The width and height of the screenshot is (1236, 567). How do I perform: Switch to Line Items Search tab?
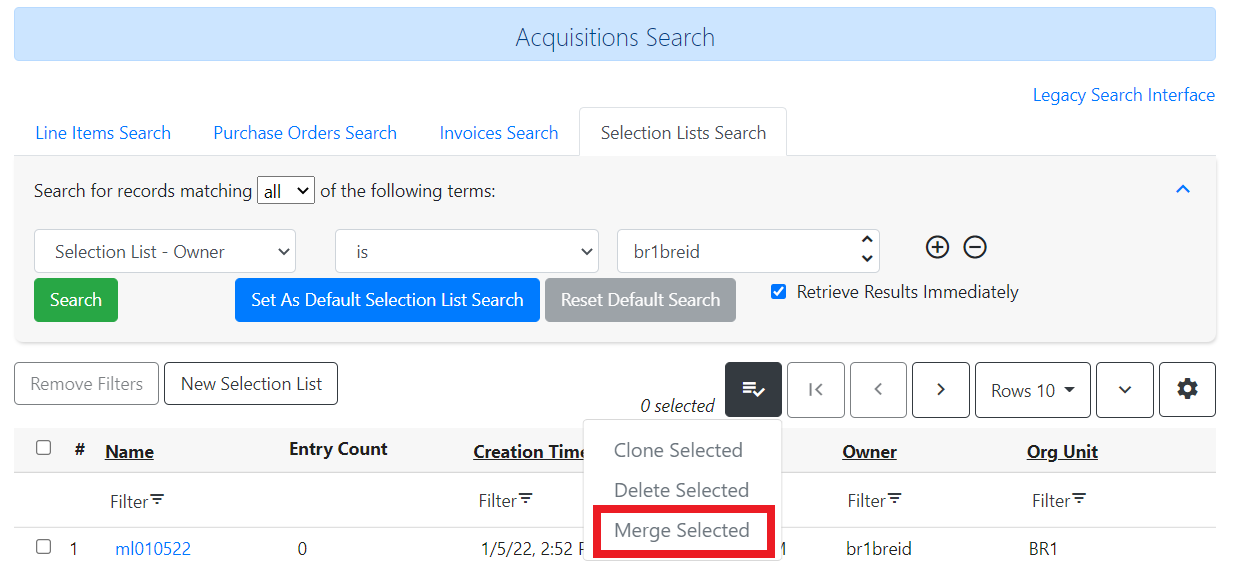tap(103, 133)
